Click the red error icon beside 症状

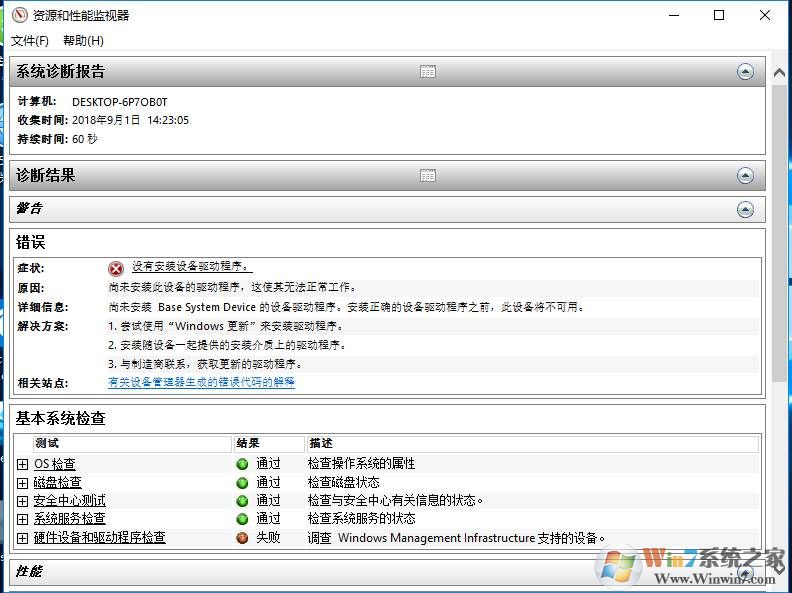[x=116, y=268]
